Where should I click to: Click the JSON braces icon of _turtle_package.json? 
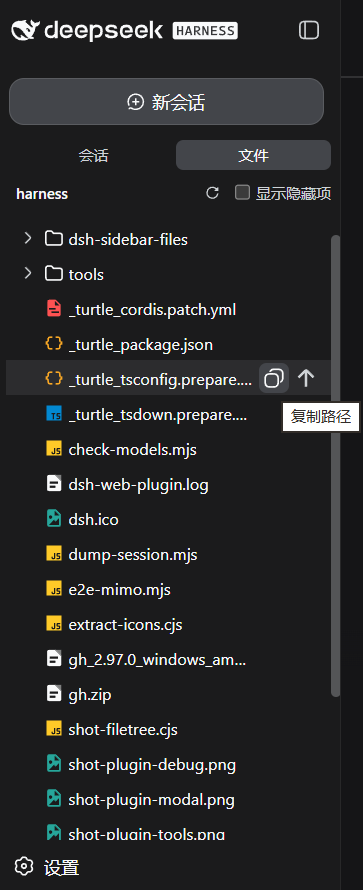(54, 344)
